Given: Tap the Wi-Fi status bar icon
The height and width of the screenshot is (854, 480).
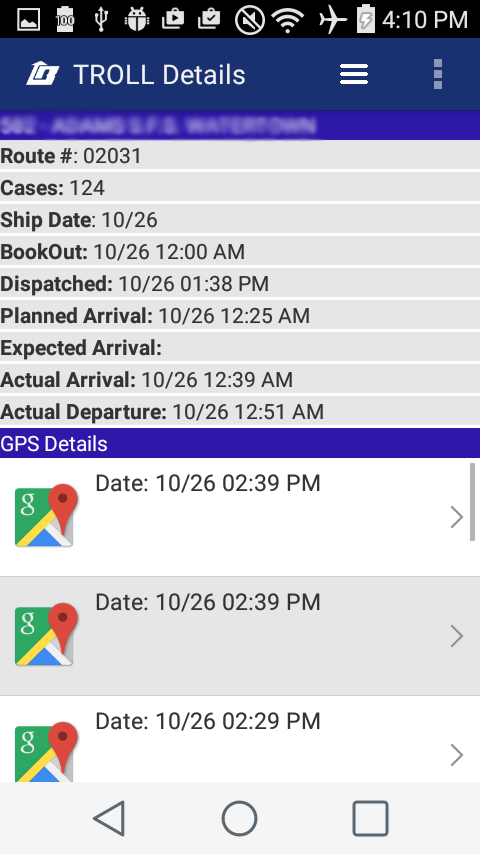Looking at the screenshot, I should click(288, 20).
